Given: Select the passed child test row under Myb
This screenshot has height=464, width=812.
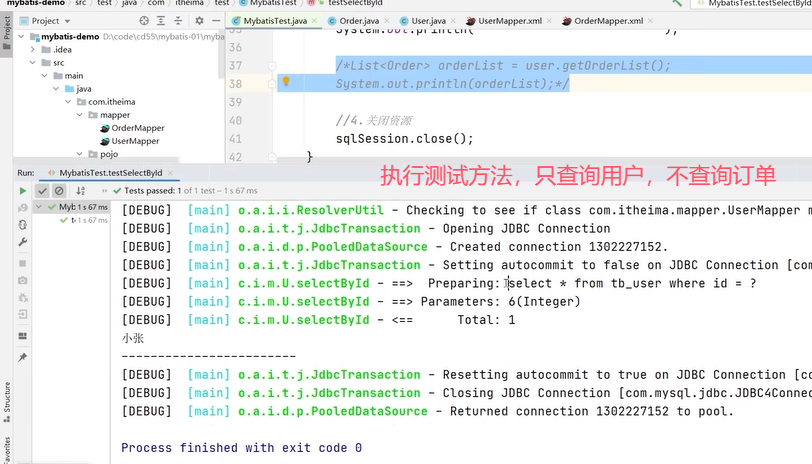Looking at the screenshot, I should (84, 220).
